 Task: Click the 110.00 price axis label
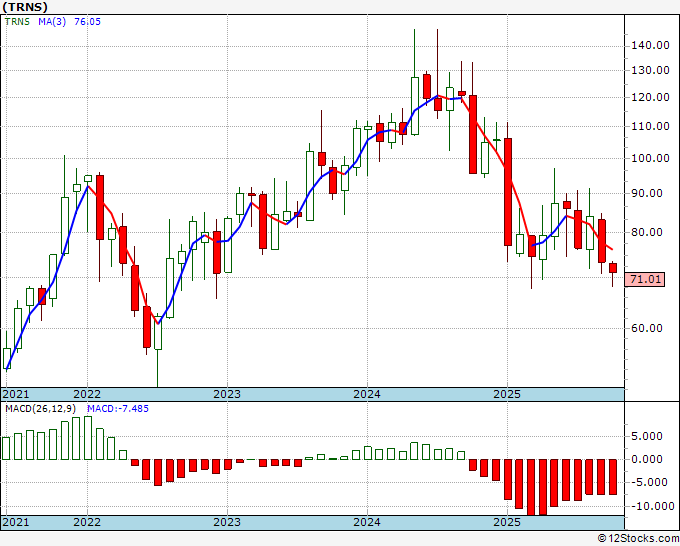pos(650,126)
